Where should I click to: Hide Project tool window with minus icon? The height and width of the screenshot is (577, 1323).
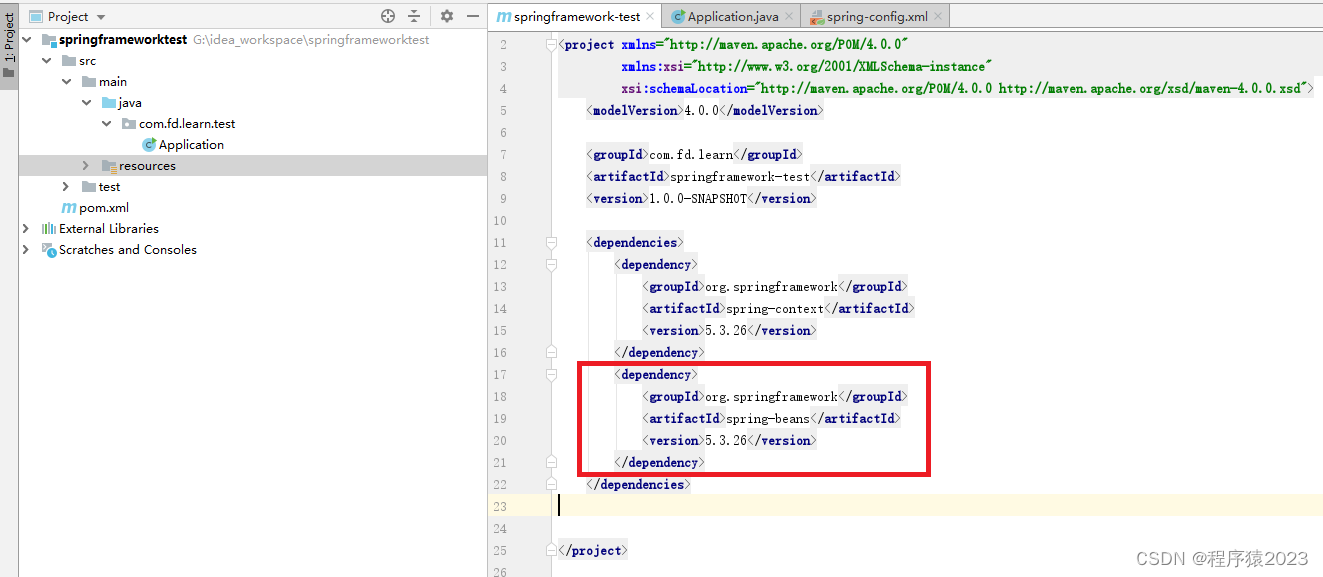click(472, 16)
